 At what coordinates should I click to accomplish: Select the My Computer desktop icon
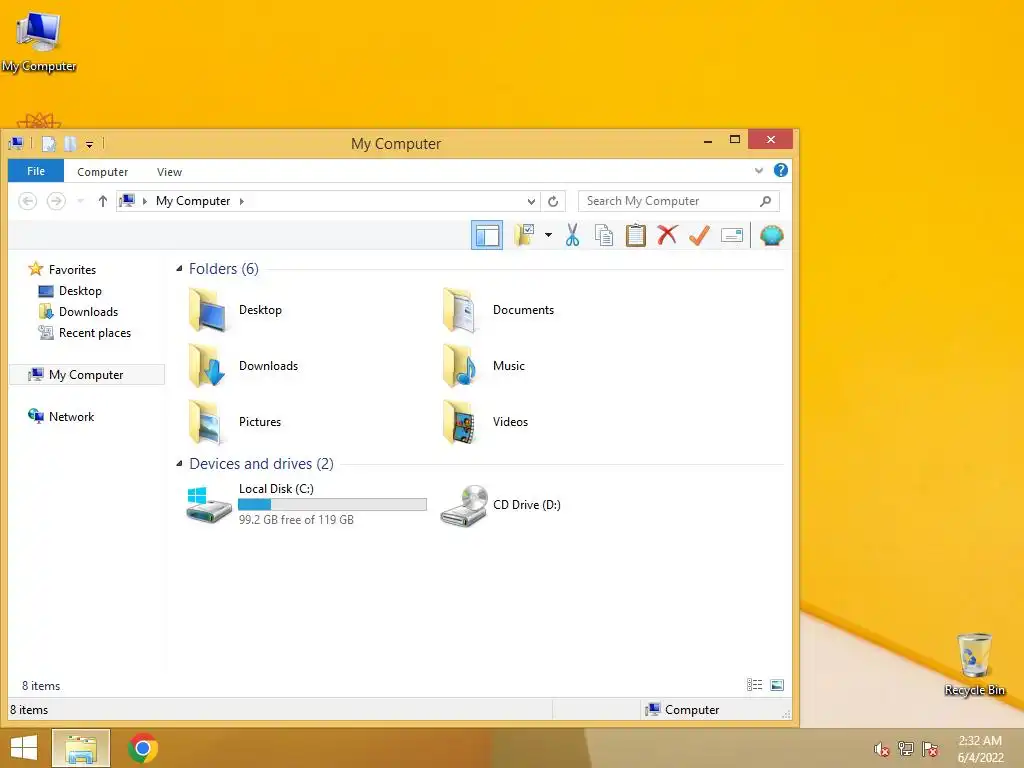tap(39, 41)
